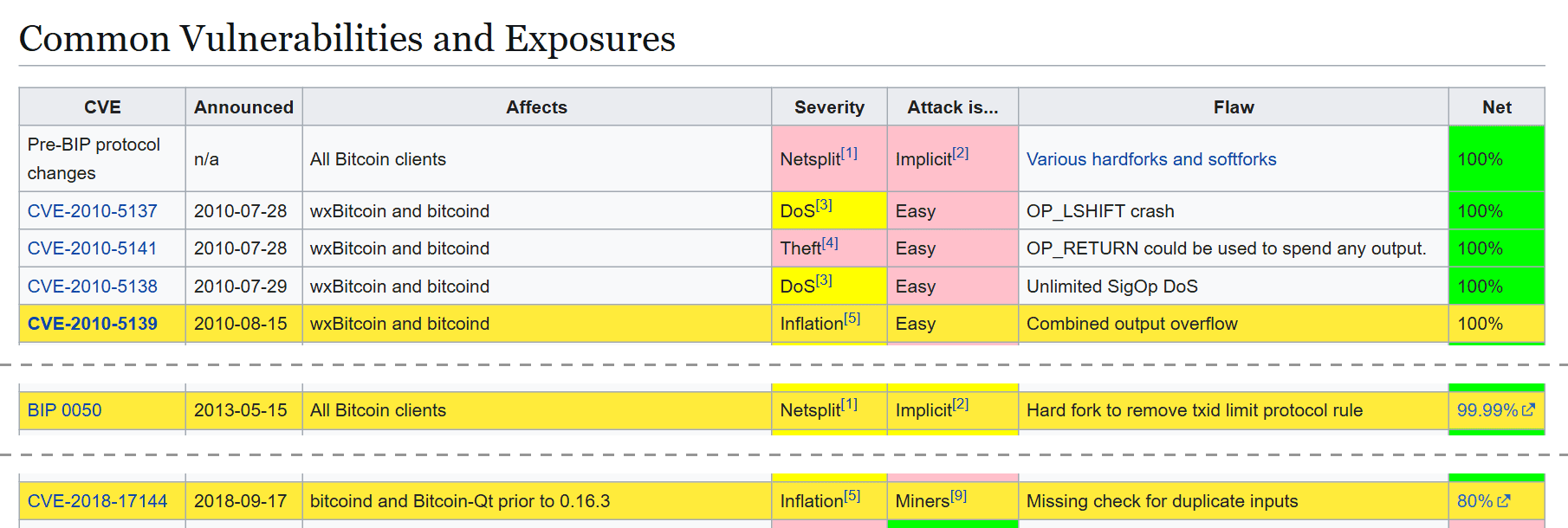Click 'Unlimited SigOp DoS' flaw cell
The image size is (1568, 528).
[1234, 287]
